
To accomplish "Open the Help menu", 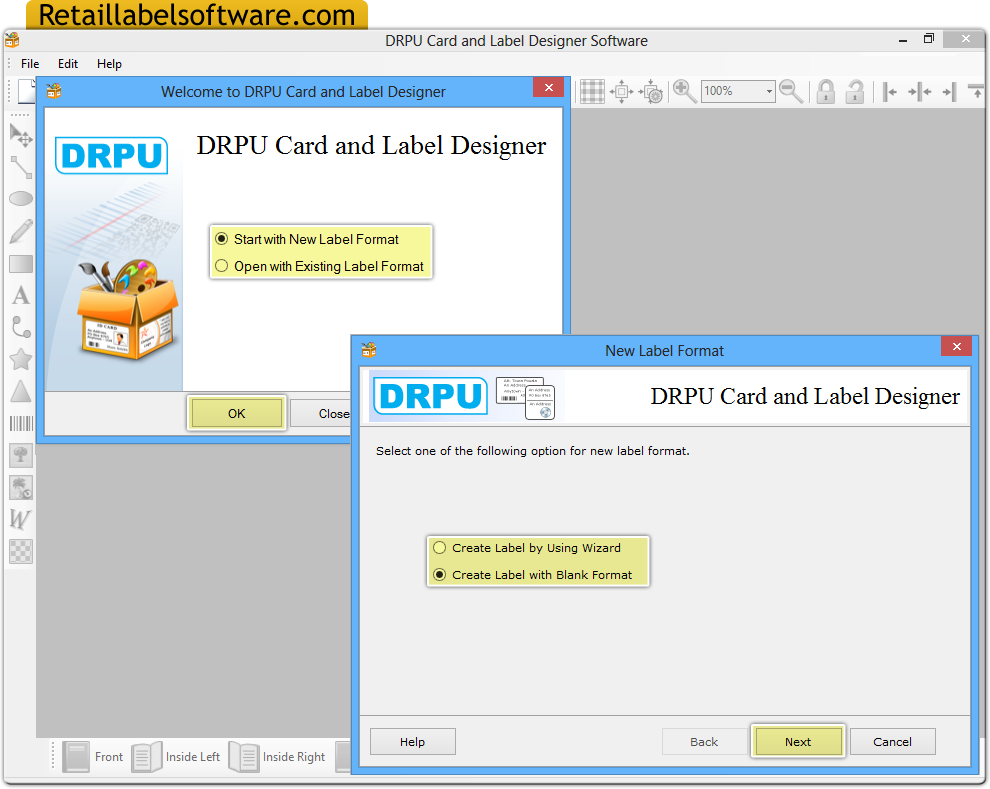I will click(x=109, y=63).
